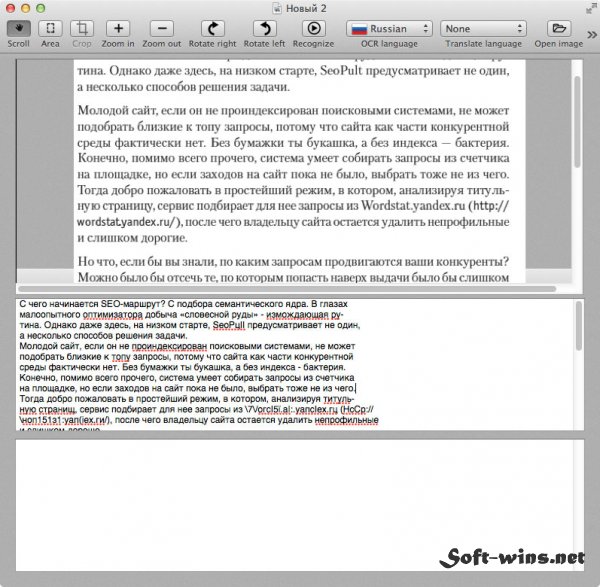Click in the empty translation text area
The width and height of the screenshot is (600, 587).
coord(295,505)
